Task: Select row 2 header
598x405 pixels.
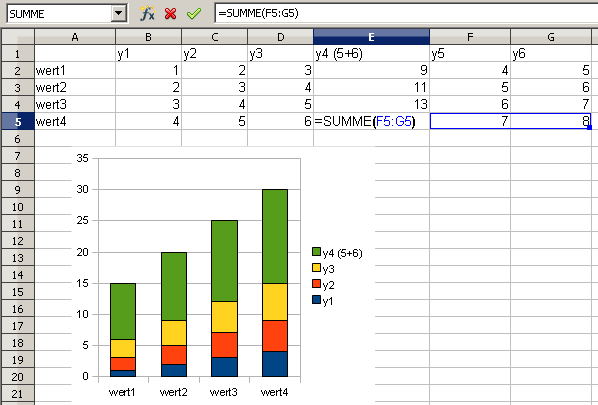Action: click(18, 71)
